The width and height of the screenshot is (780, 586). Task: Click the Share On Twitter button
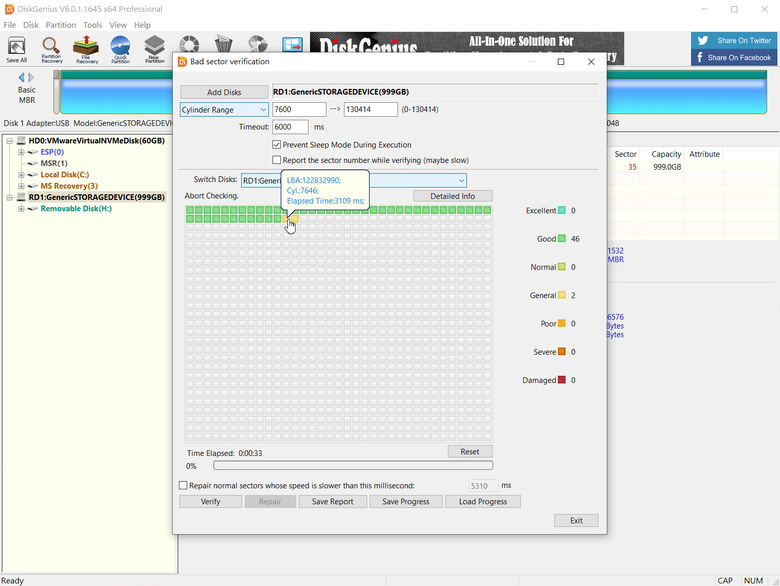733,40
